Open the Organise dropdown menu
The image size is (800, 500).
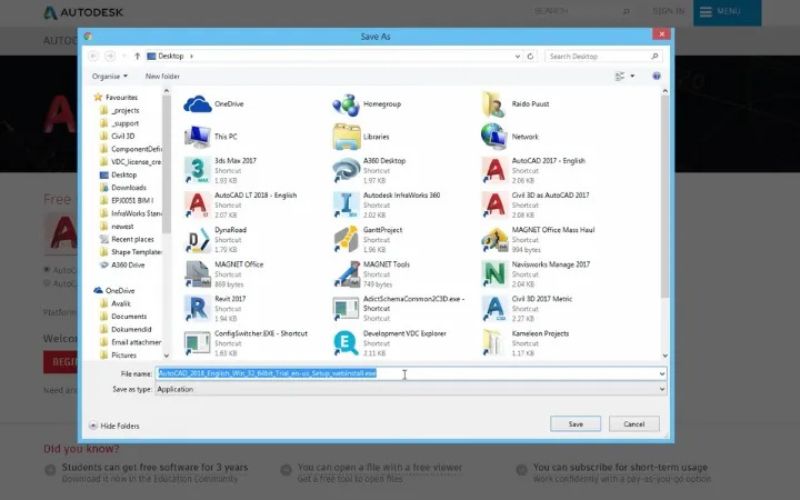pyautogui.click(x=110, y=77)
